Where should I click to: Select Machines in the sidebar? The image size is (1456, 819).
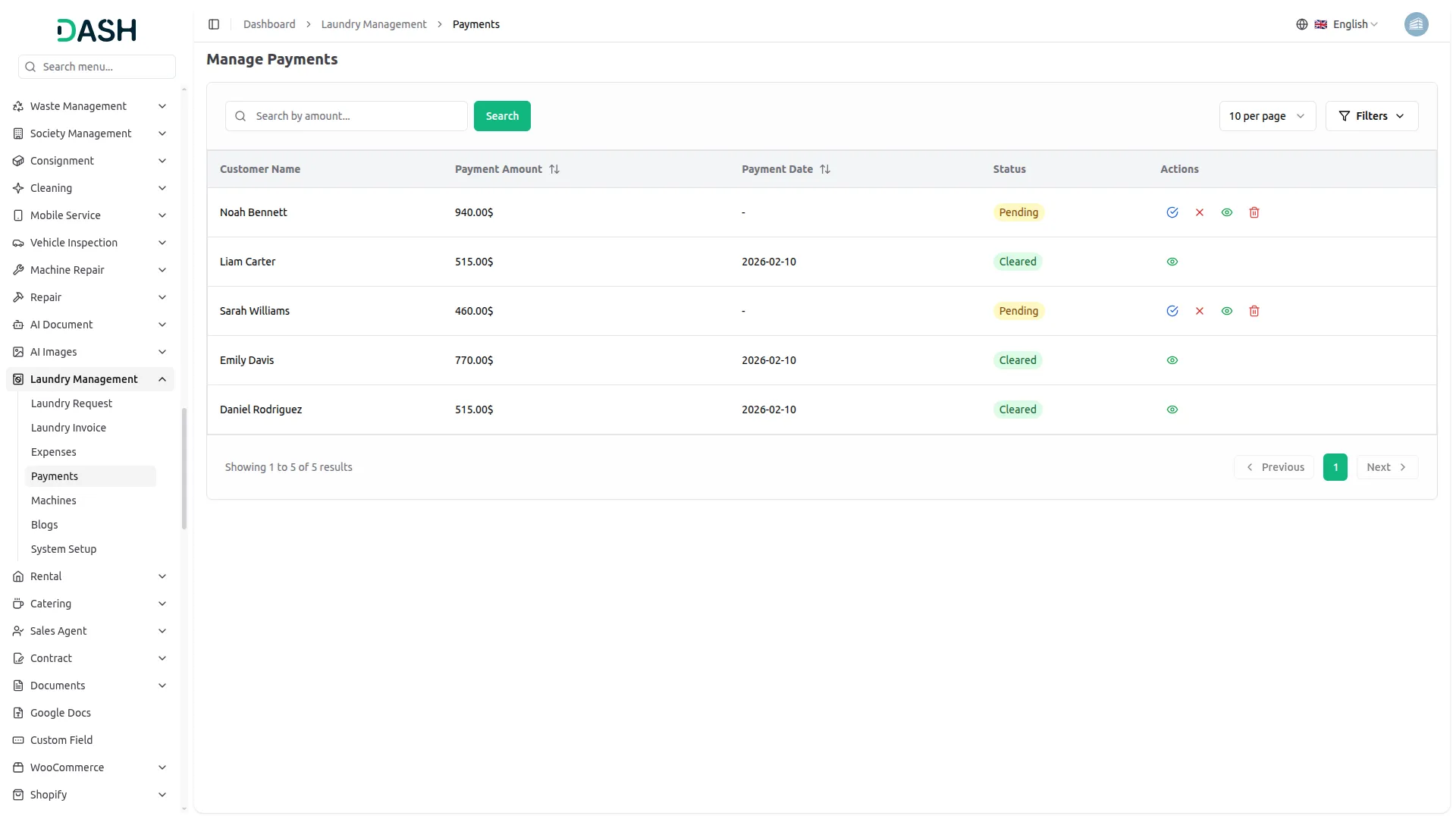(x=53, y=500)
